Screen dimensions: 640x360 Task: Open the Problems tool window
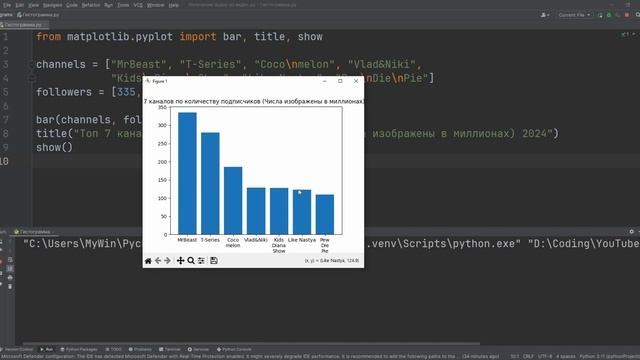pyautogui.click(x=140, y=349)
